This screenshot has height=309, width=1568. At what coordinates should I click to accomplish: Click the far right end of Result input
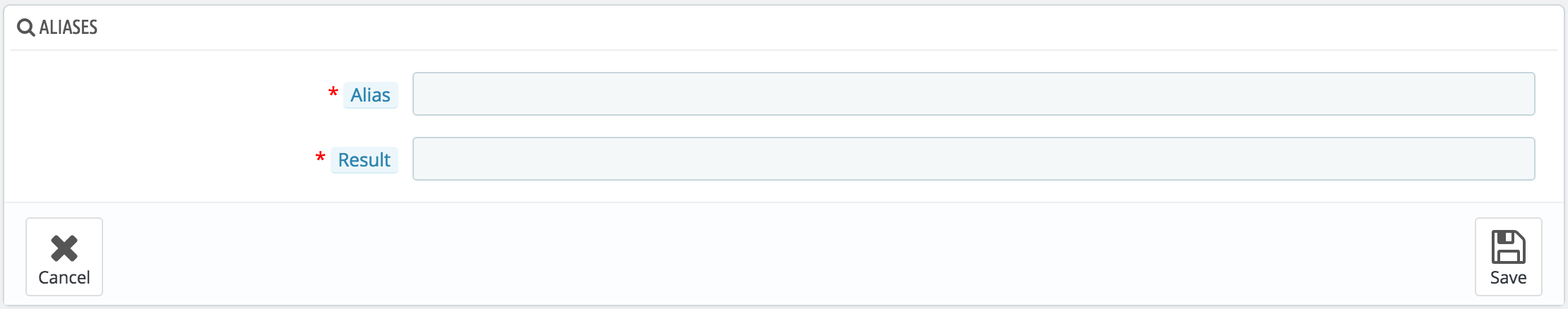point(1524,159)
